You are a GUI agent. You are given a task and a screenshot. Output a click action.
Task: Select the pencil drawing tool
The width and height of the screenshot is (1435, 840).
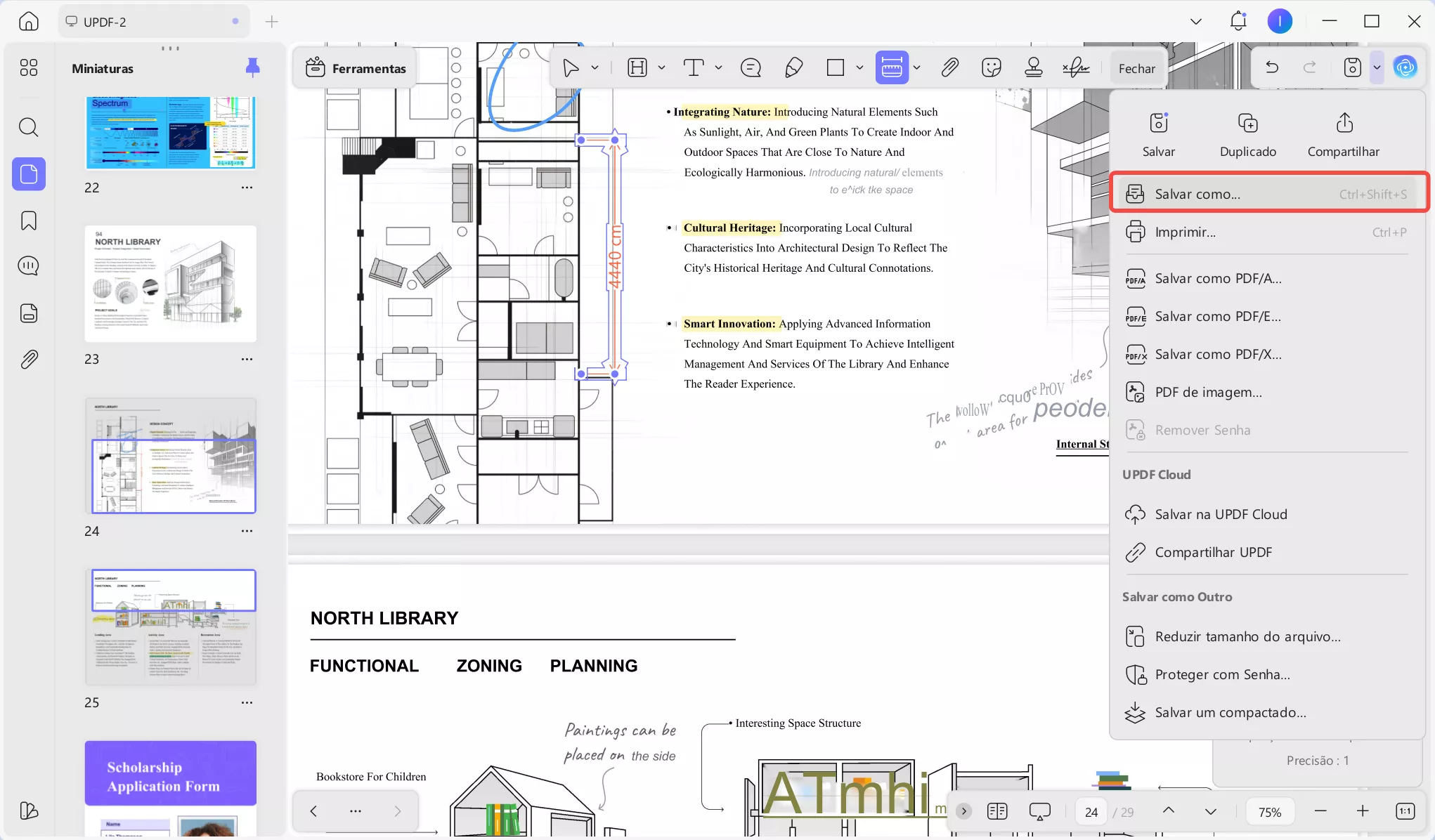pyautogui.click(x=793, y=67)
